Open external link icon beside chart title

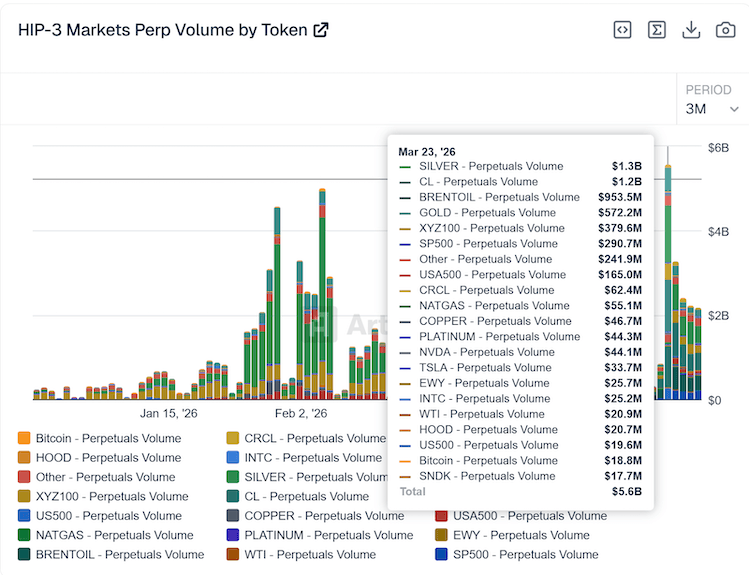pyautogui.click(x=321, y=30)
